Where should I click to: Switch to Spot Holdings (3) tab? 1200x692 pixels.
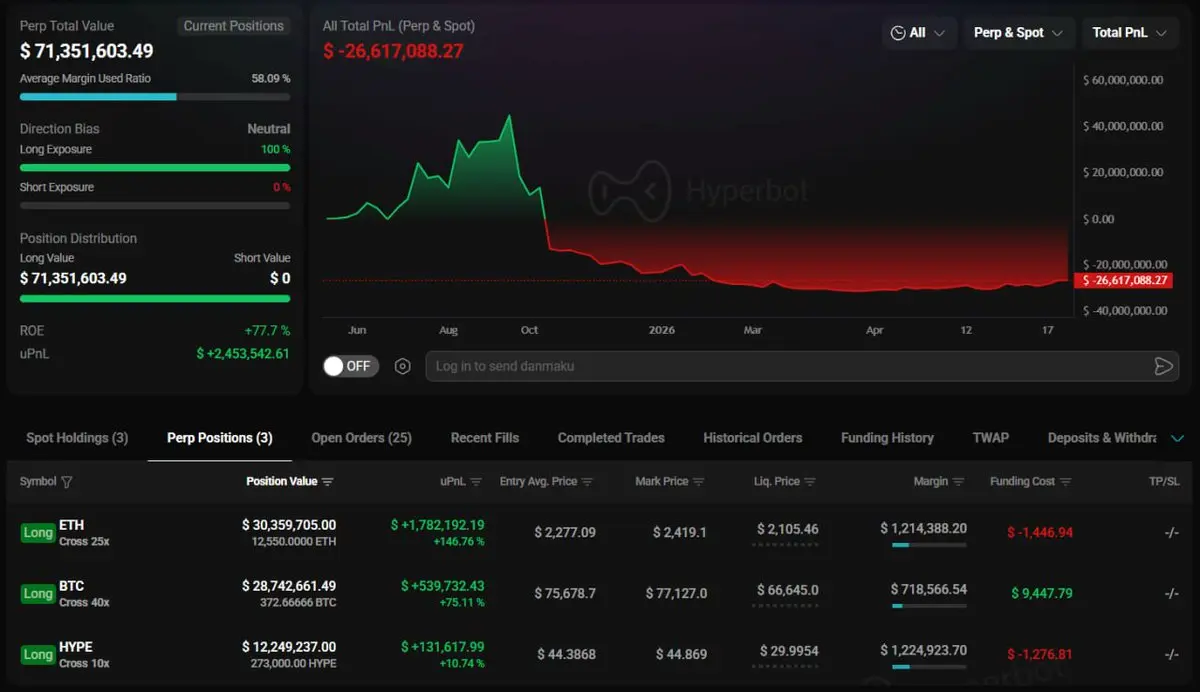pyautogui.click(x=77, y=438)
